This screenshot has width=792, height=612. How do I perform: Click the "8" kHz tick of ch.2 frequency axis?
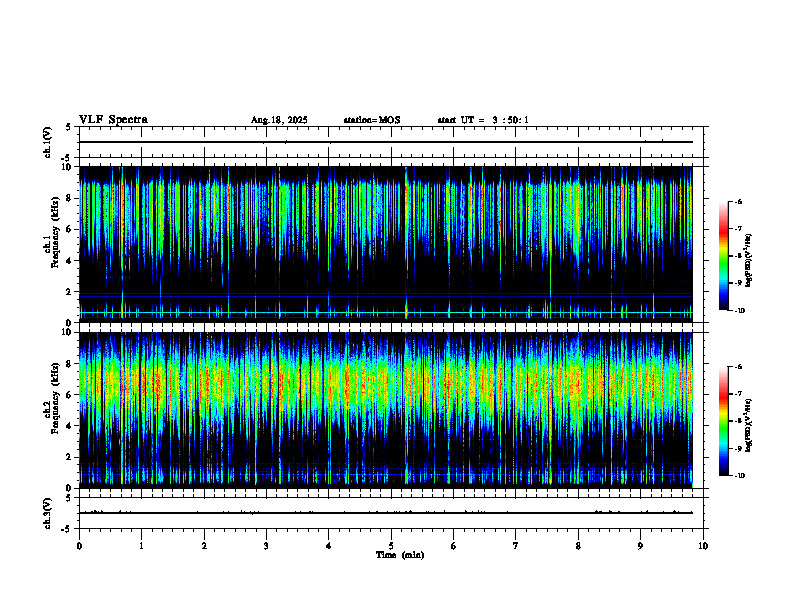click(x=69, y=364)
